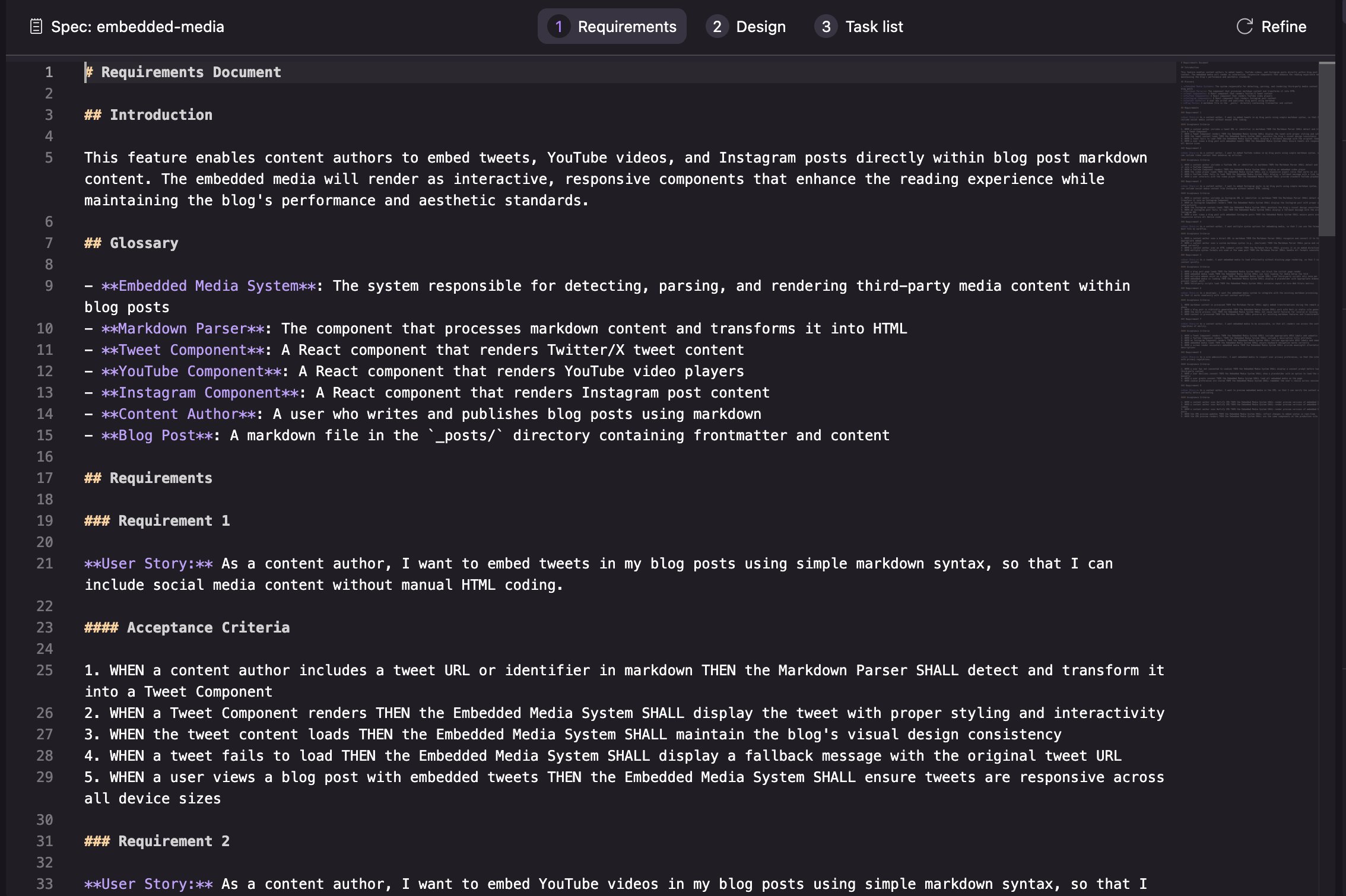The image size is (1346, 896).
Task: Open the Task list tab
Action: (874, 27)
